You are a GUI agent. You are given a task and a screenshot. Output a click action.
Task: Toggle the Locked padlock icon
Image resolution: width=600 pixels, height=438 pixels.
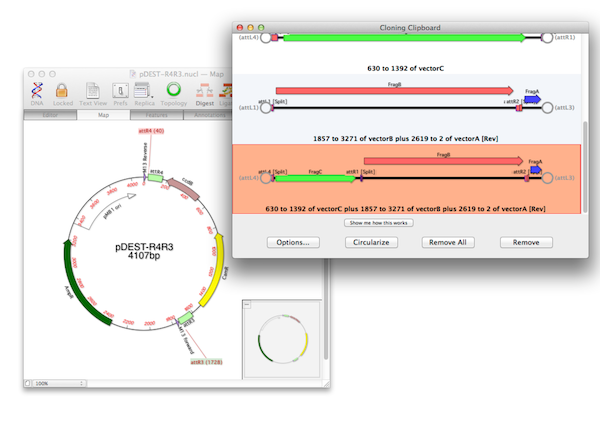pos(62,91)
